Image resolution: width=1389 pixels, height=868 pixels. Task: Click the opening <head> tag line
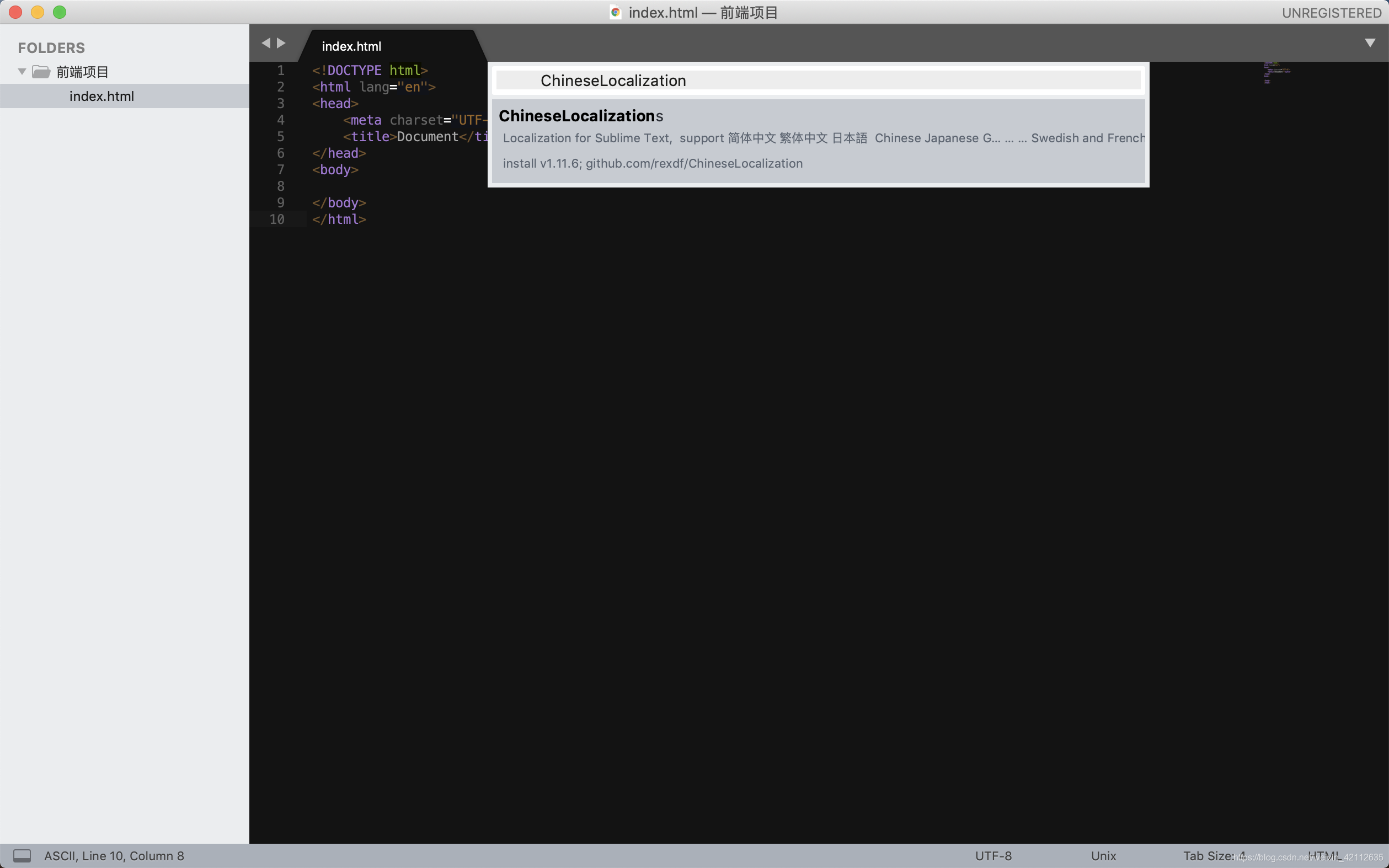coord(335,104)
